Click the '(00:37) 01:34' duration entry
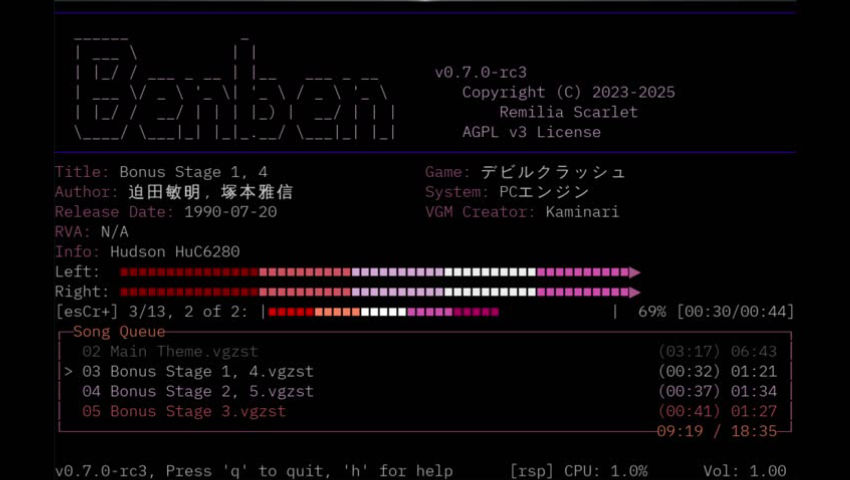Screen dimensions: 850x480 click(717, 392)
